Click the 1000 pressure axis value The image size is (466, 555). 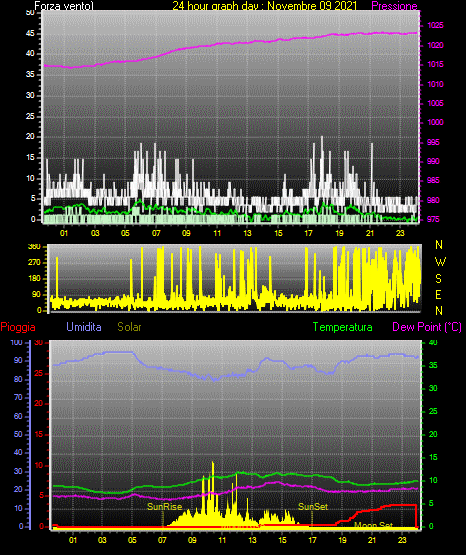(435, 122)
